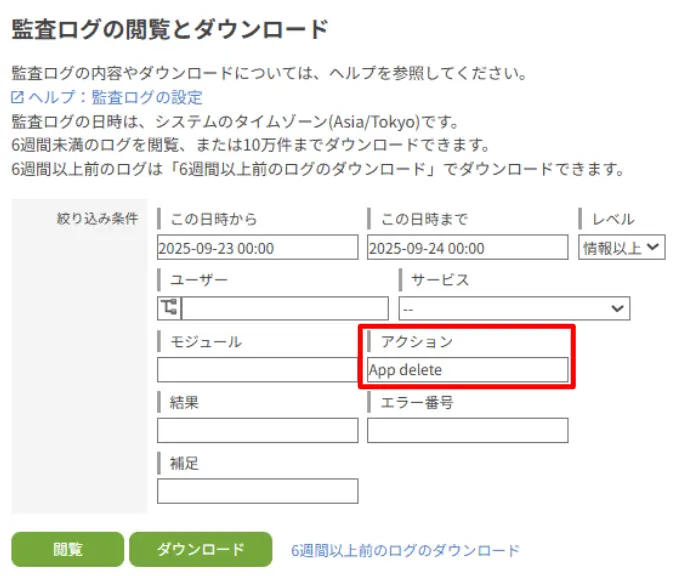Focus the エラー番号 input field
674x576 pixels.
467,431
